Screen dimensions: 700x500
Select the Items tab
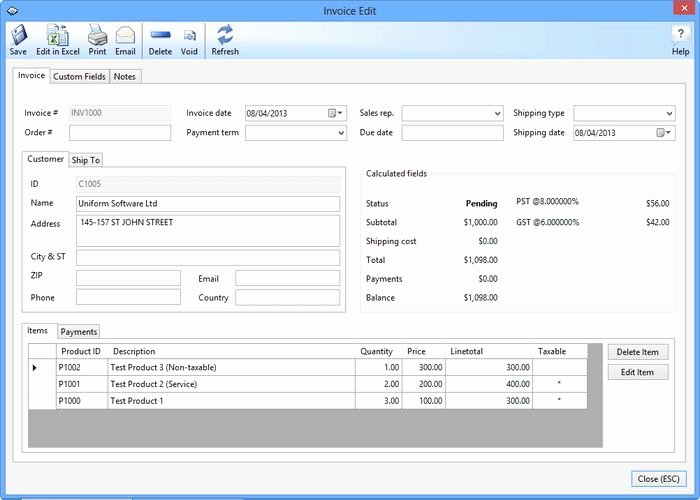(x=38, y=330)
